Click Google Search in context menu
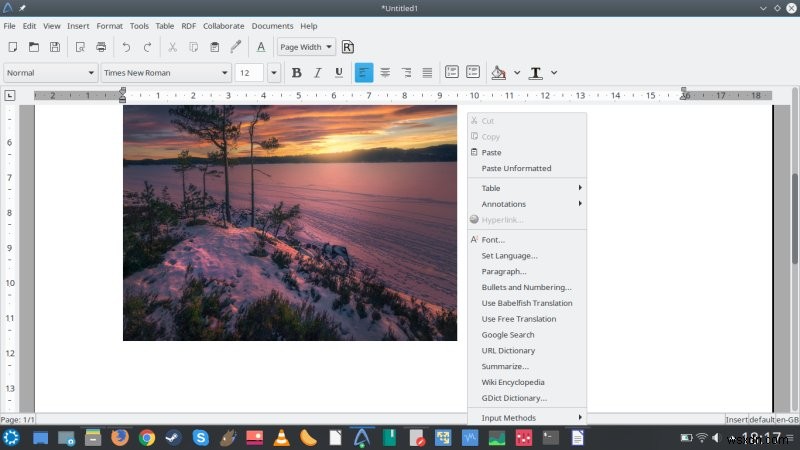The height and width of the screenshot is (450, 800). (507, 335)
